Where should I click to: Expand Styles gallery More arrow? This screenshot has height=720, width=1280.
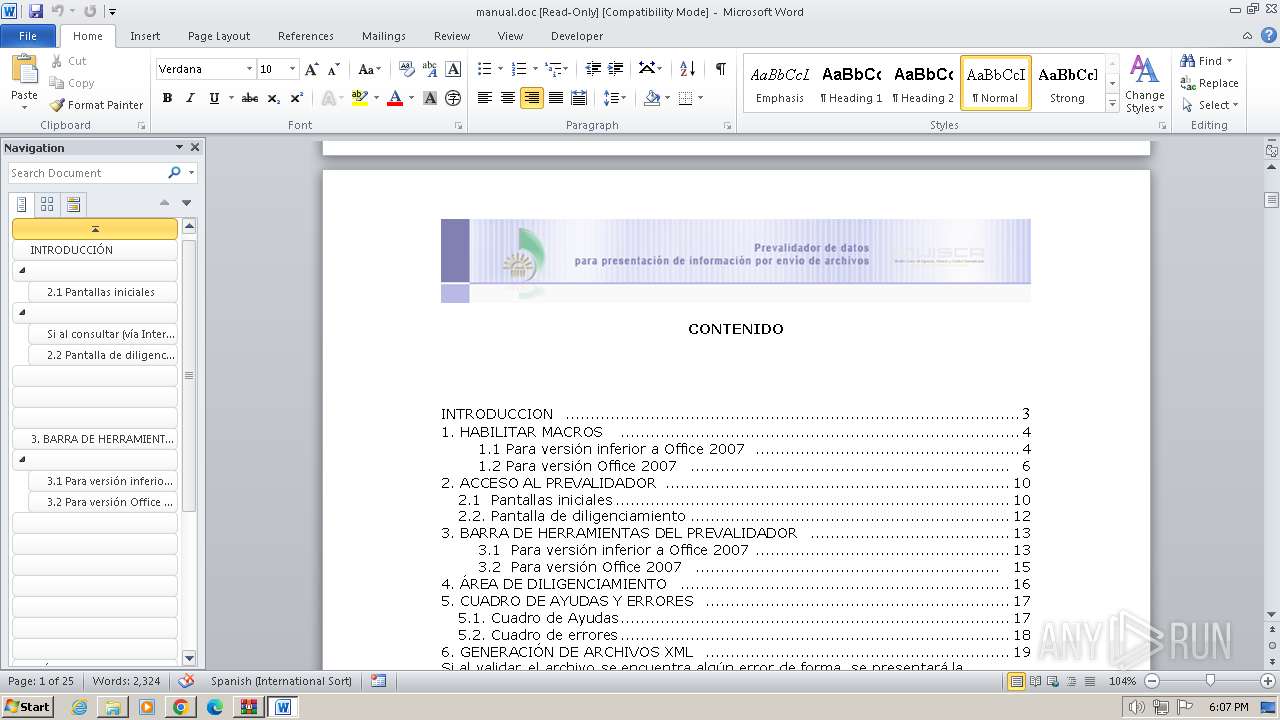(x=1112, y=103)
